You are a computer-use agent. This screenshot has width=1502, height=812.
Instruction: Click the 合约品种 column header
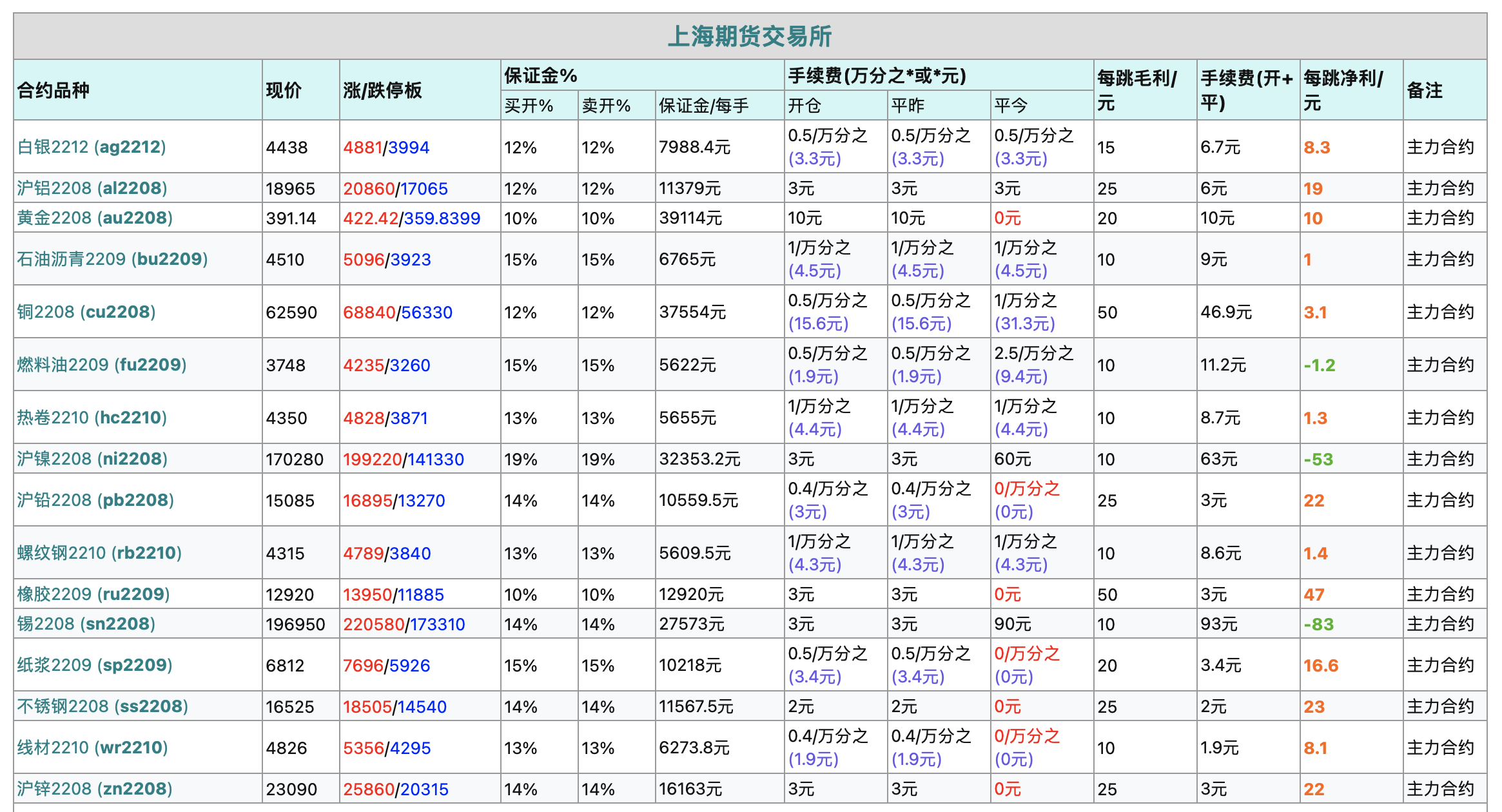(x=54, y=90)
